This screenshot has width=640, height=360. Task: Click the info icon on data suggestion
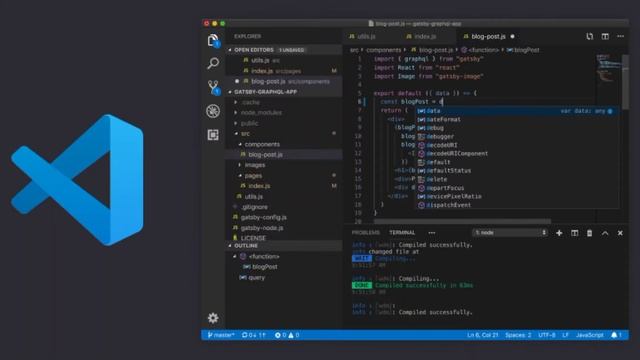pyautogui.click(x=610, y=111)
